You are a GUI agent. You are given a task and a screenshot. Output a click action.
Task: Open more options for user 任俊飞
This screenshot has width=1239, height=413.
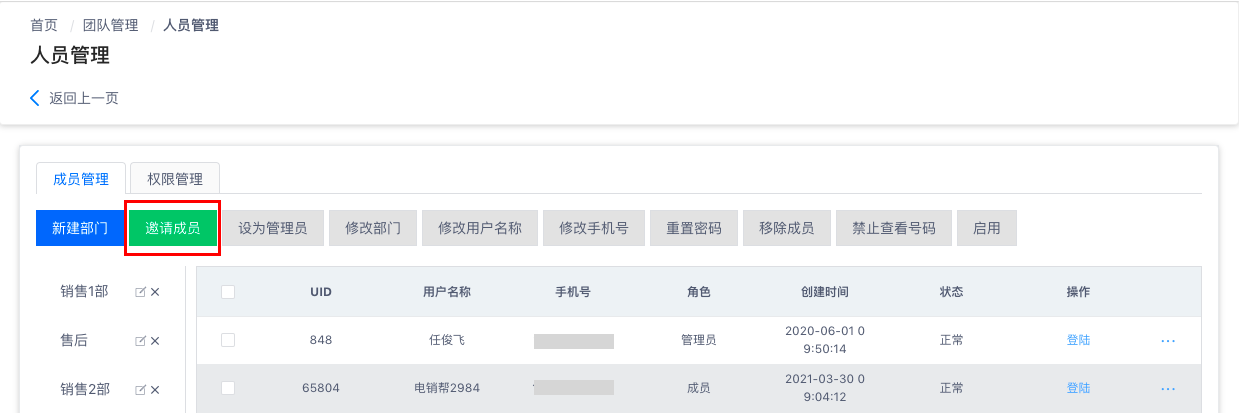[x=1168, y=341]
